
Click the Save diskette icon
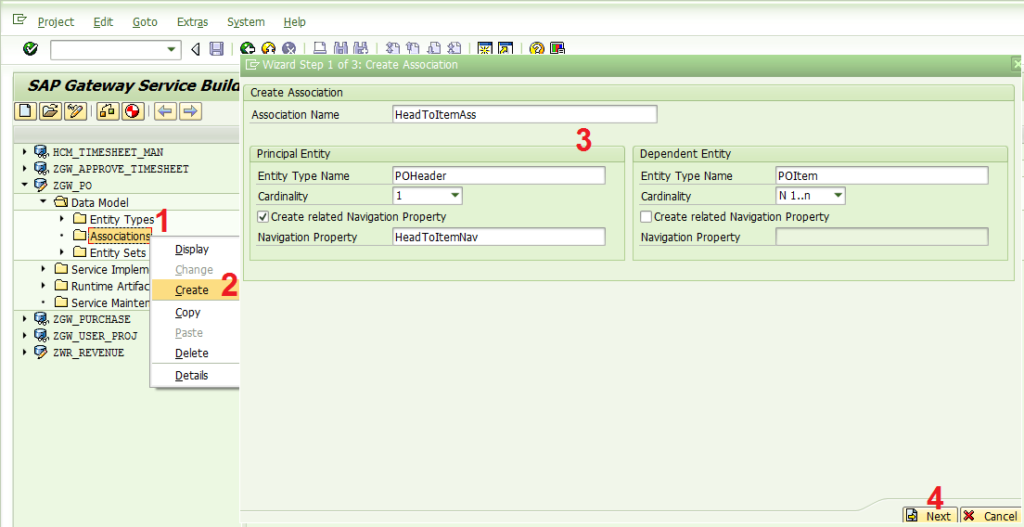point(216,49)
